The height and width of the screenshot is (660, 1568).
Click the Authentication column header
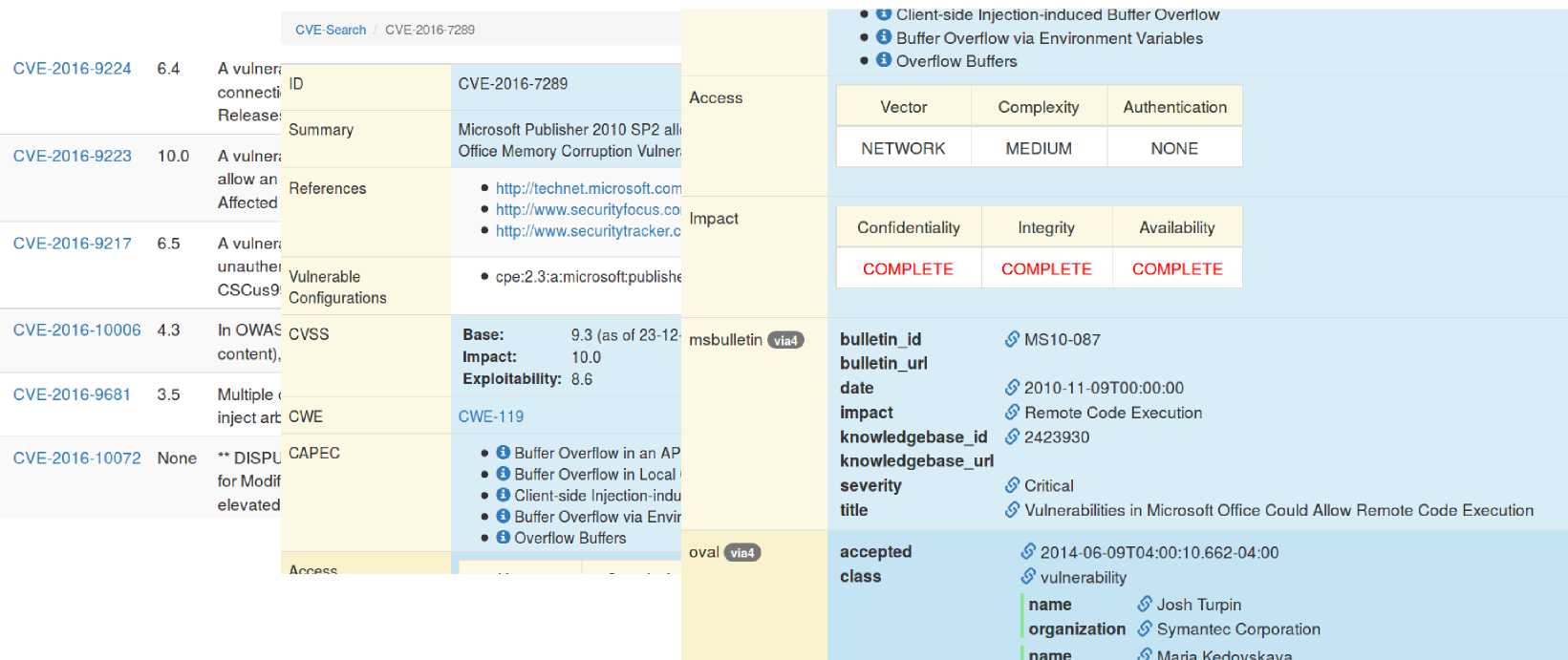coord(1174,107)
